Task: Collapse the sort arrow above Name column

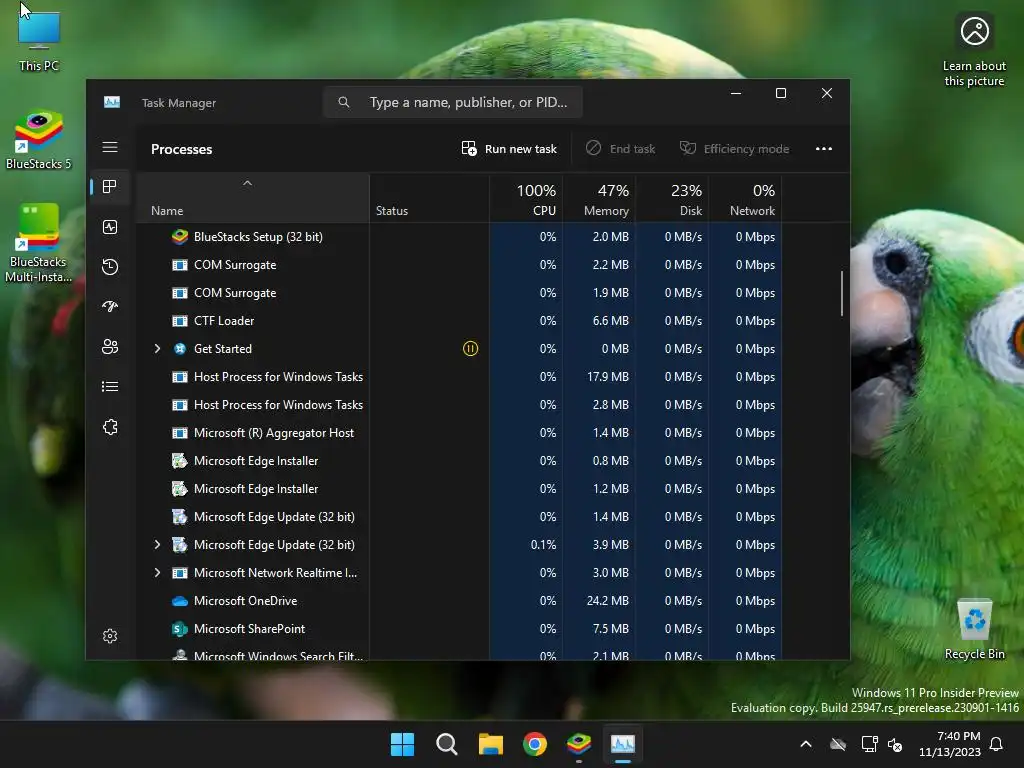Action: pos(248,184)
